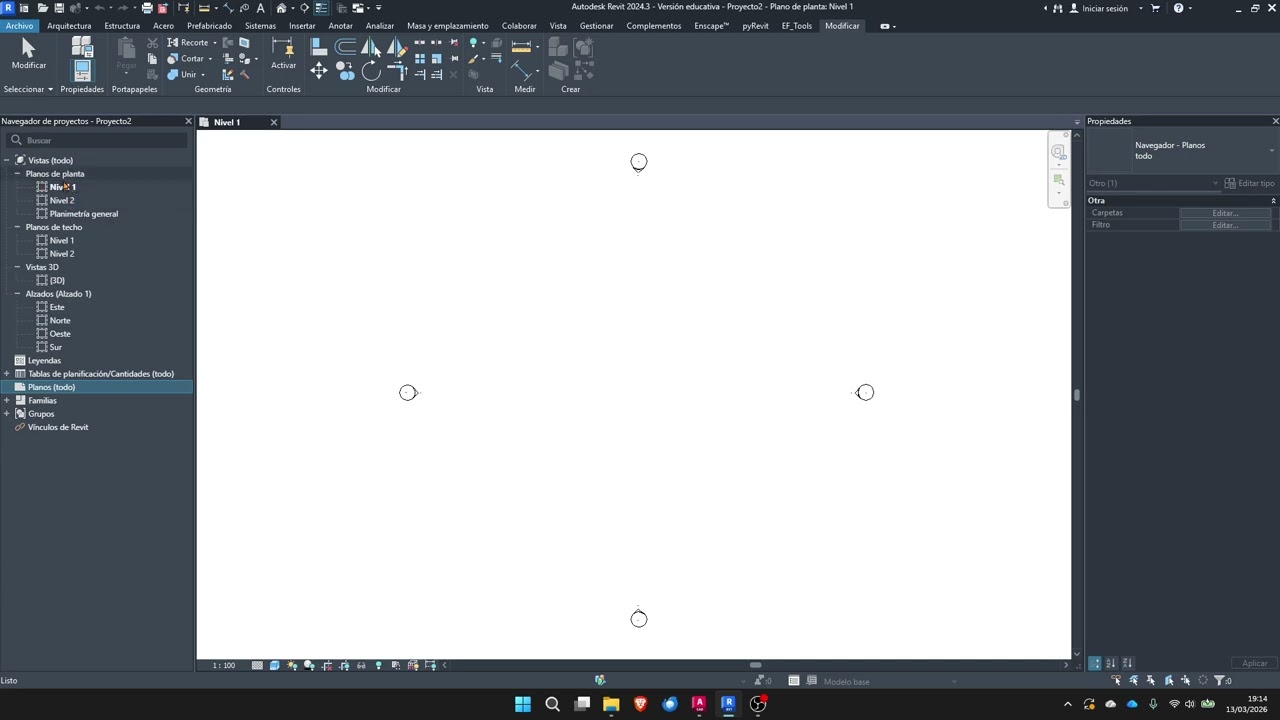1280x720 pixels.
Task: Collapse the Planos de planta tree node
Action: (x=17, y=174)
